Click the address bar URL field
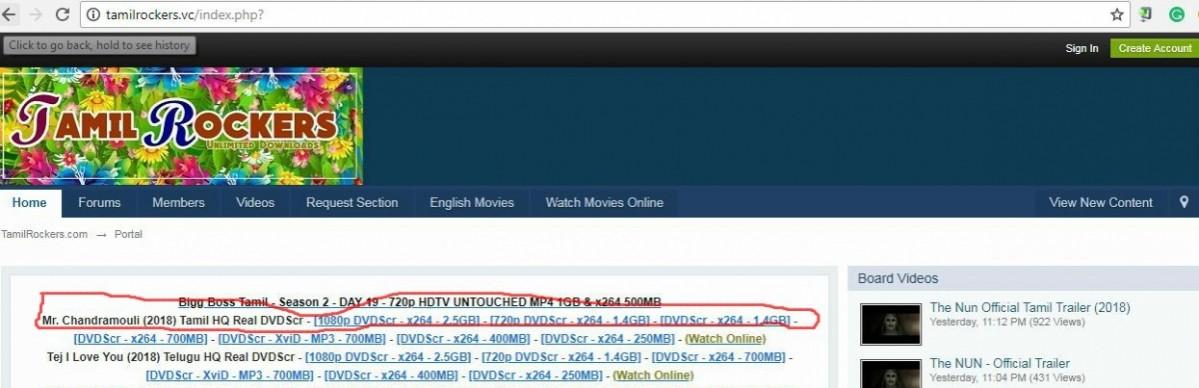The width and height of the screenshot is (1199, 388). [604, 15]
